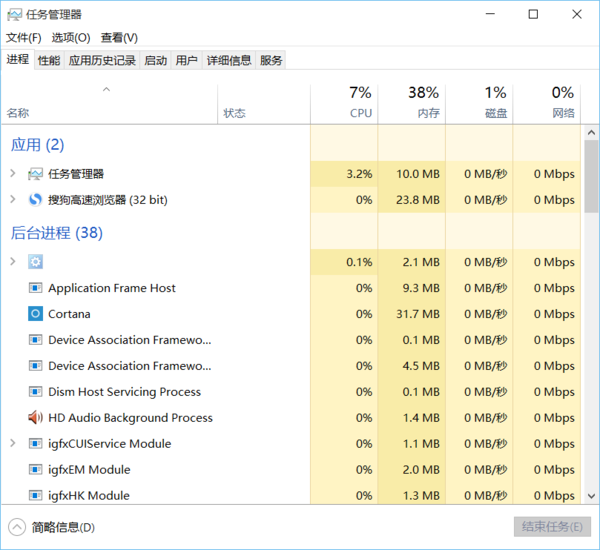Sort by the 网络 column header
This screenshot has height=550, width=600.
[x=547, y=104]
